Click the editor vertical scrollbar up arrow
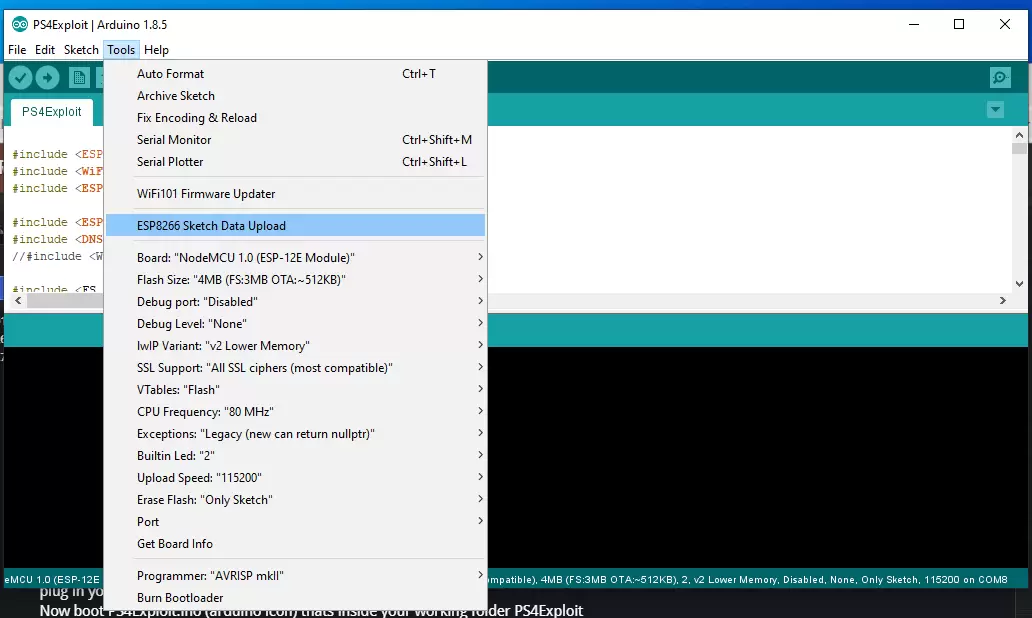Viewport: 1032px width, 618px height. [x=1019, y=135]
